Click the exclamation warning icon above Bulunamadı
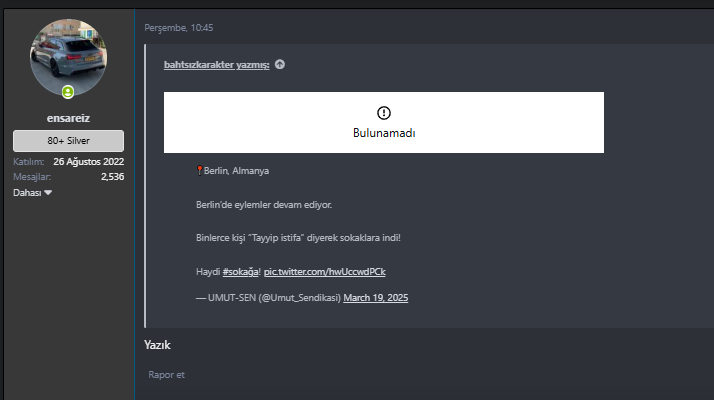This screenshot has height=400, width=714. coord(384,113)
